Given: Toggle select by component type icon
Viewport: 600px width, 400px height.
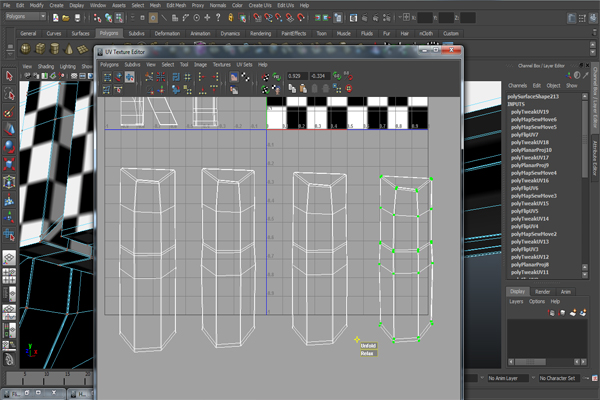Looking at the screenshot, I should [119, 18].
